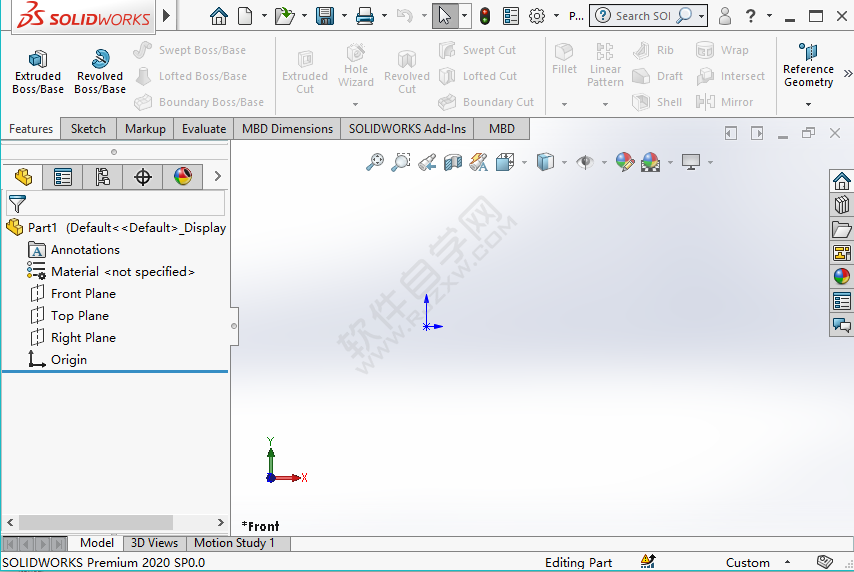Switch to 3D Views bottom tab
The width and height of the screenshot is (854, 572).
(x=154, y=543)
